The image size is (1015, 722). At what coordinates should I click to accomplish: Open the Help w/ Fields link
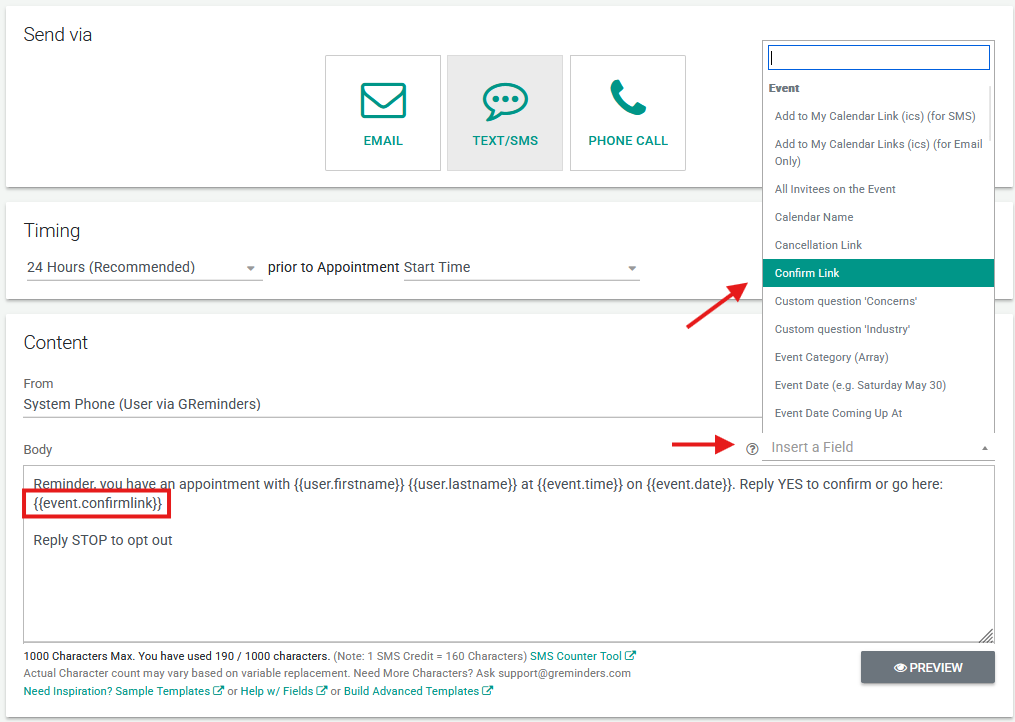(x=283, y=691)
